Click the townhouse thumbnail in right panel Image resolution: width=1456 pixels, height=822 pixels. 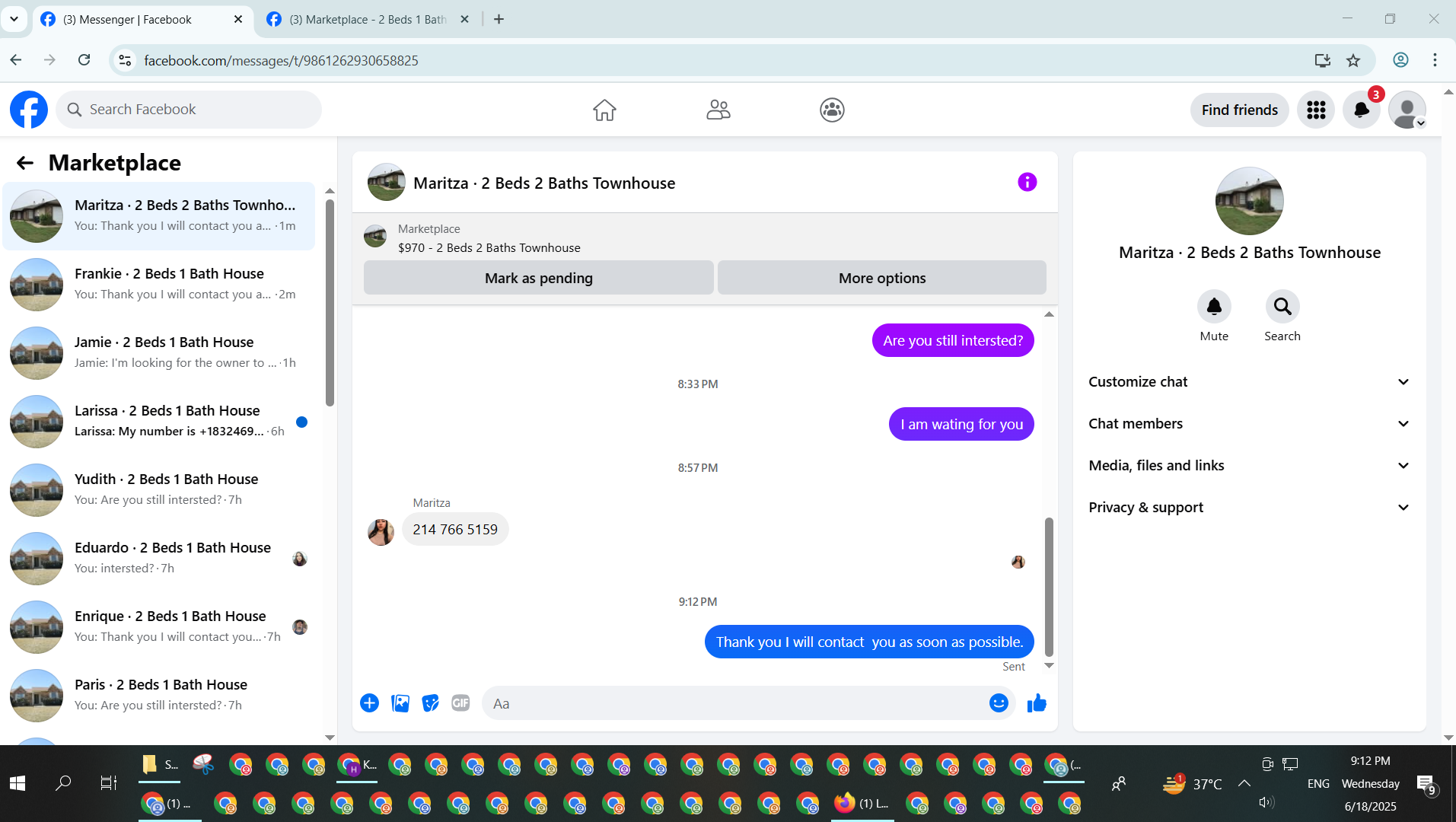tap(1249, 201)
